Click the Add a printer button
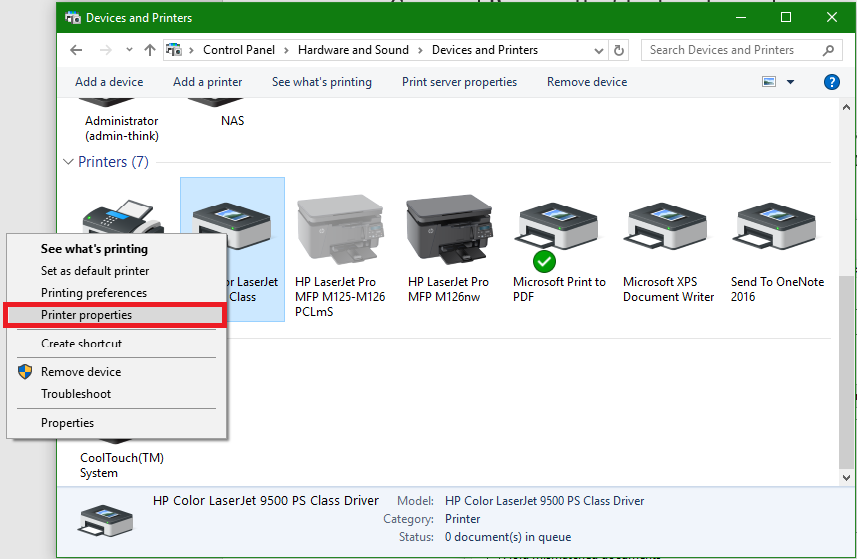The image size is (857, 559). pos(207,82)
